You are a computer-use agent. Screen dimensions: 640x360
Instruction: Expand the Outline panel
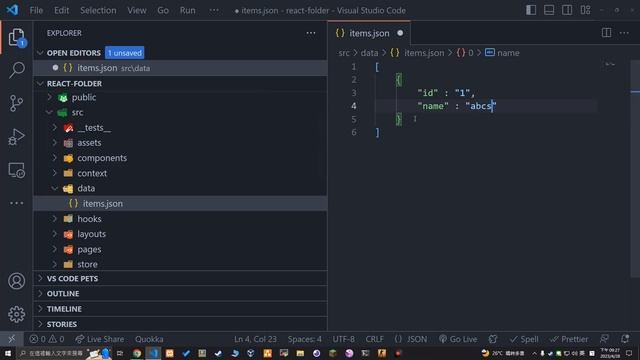pyautogui.click(x=180, y=293)
